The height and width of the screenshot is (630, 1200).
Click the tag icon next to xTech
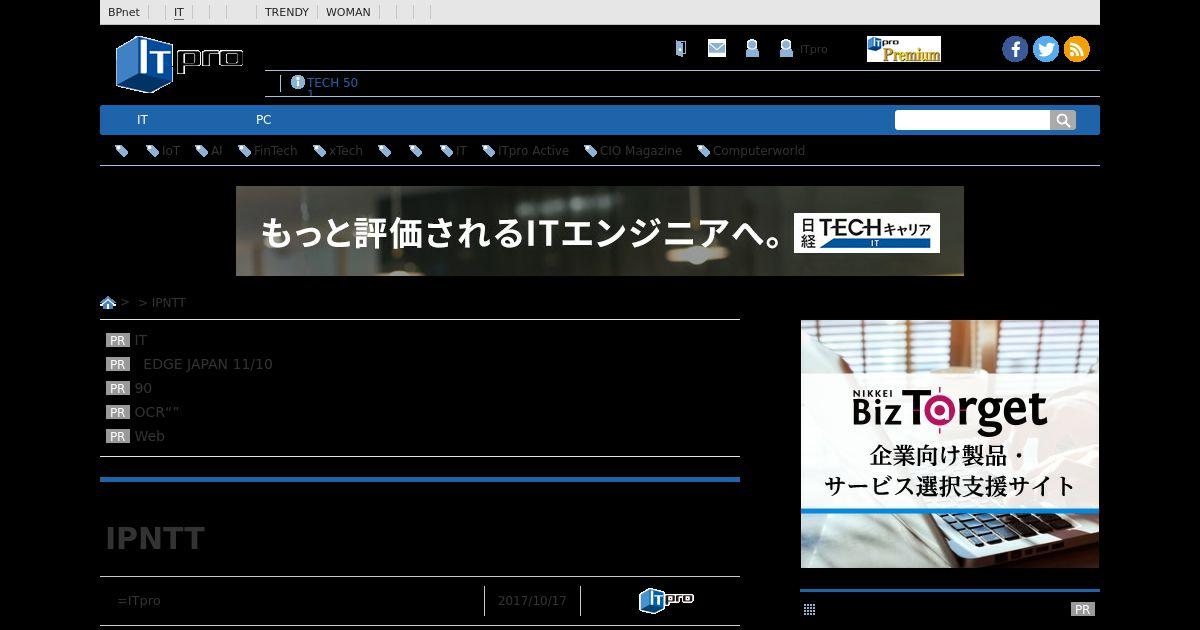tap(320, 151)
